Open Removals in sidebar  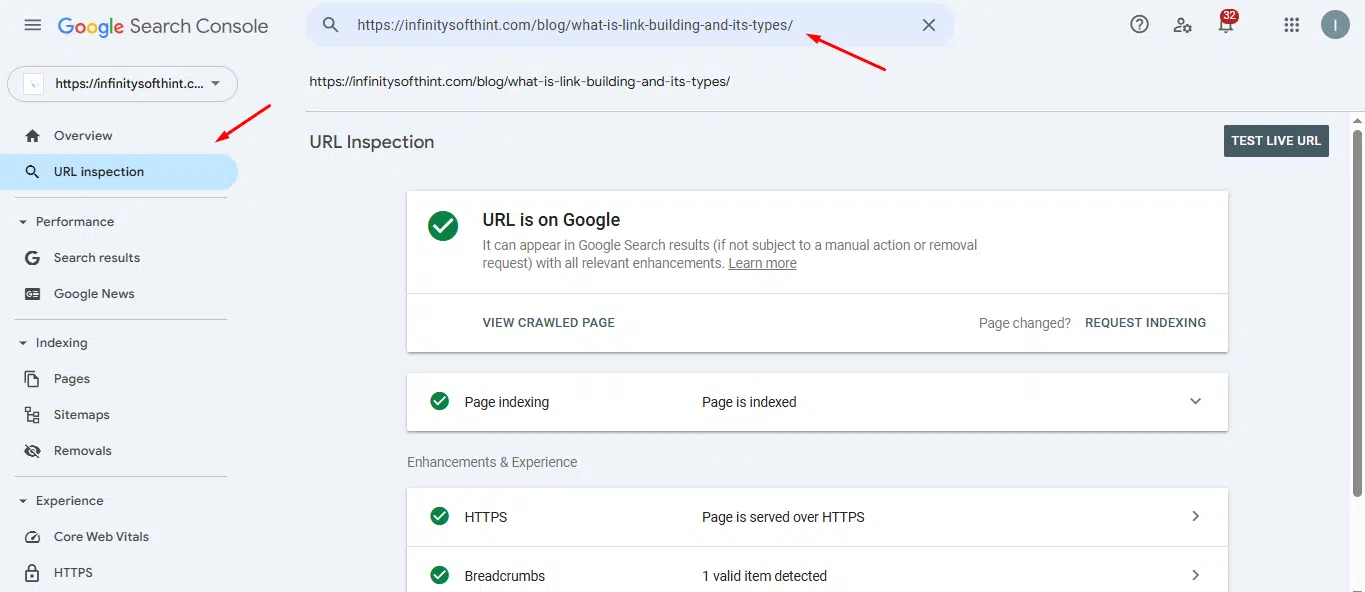coord(83,451)
